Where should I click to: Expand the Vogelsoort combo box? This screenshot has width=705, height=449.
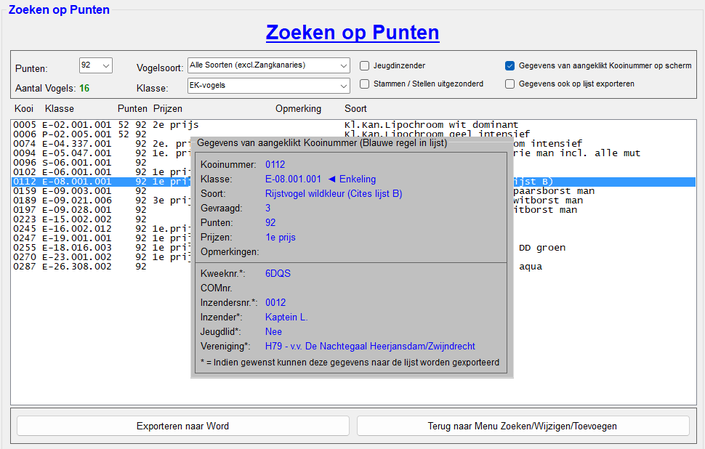pyautogui.click(x=268, y=66)
